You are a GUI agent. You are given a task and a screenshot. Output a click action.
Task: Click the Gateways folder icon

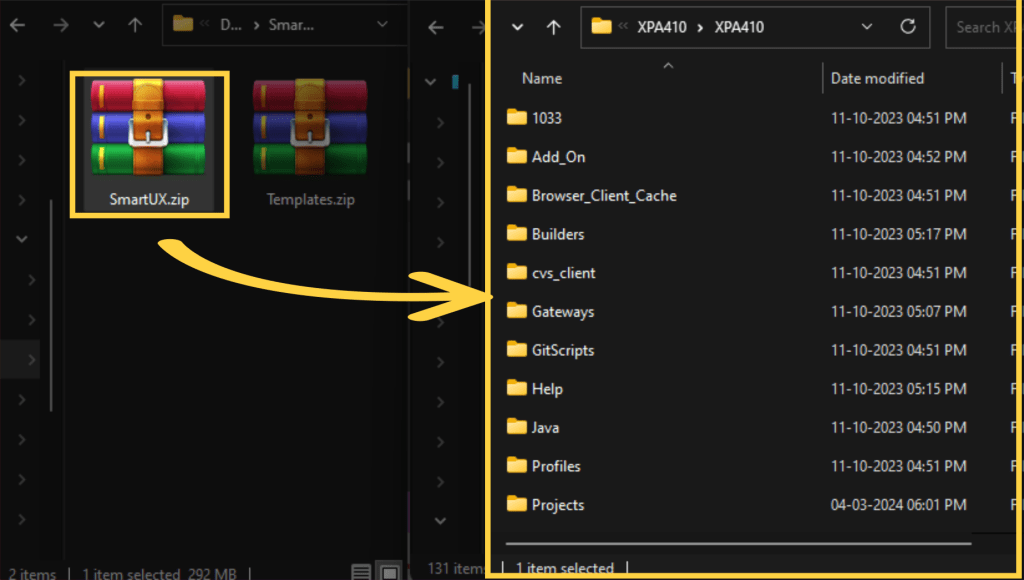(x=516, y=311)
